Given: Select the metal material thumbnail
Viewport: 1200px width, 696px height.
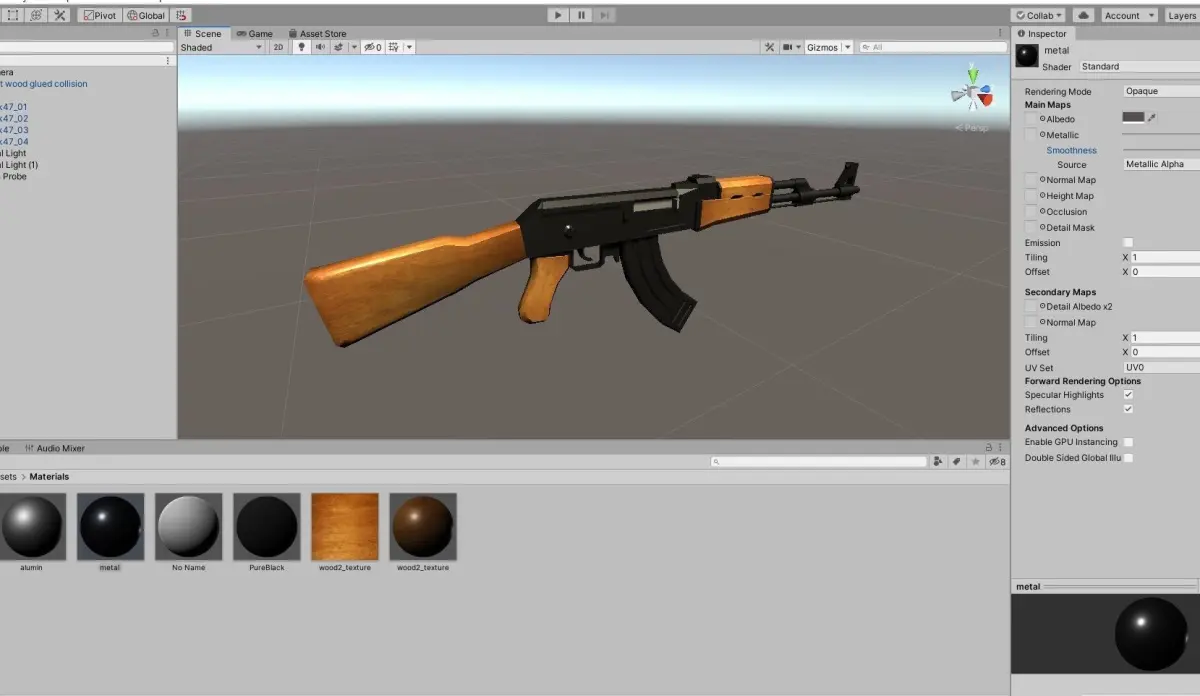Looking at the screenshot, I should tap(110, 526).
